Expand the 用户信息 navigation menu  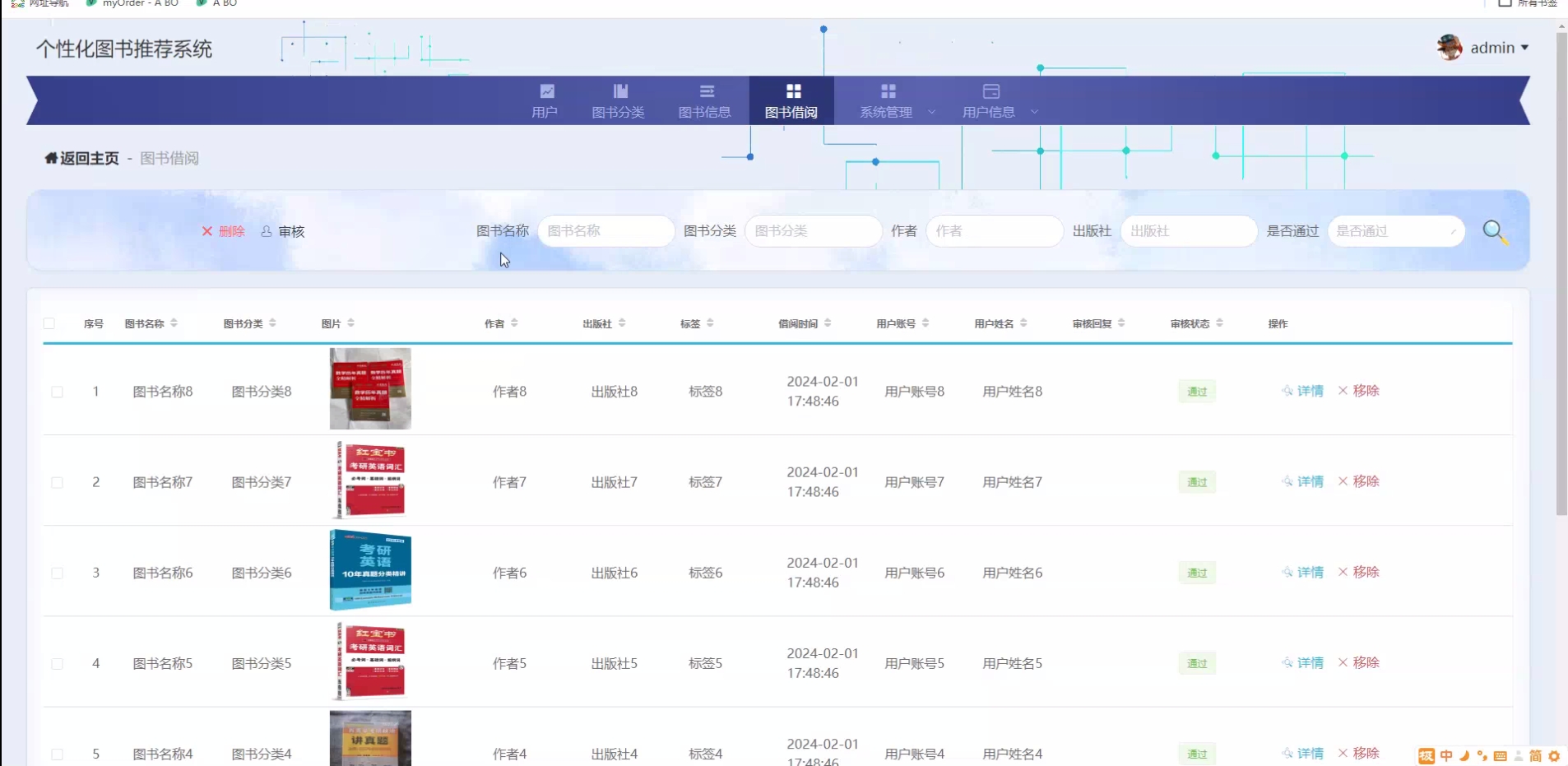[x=999, y=102]
